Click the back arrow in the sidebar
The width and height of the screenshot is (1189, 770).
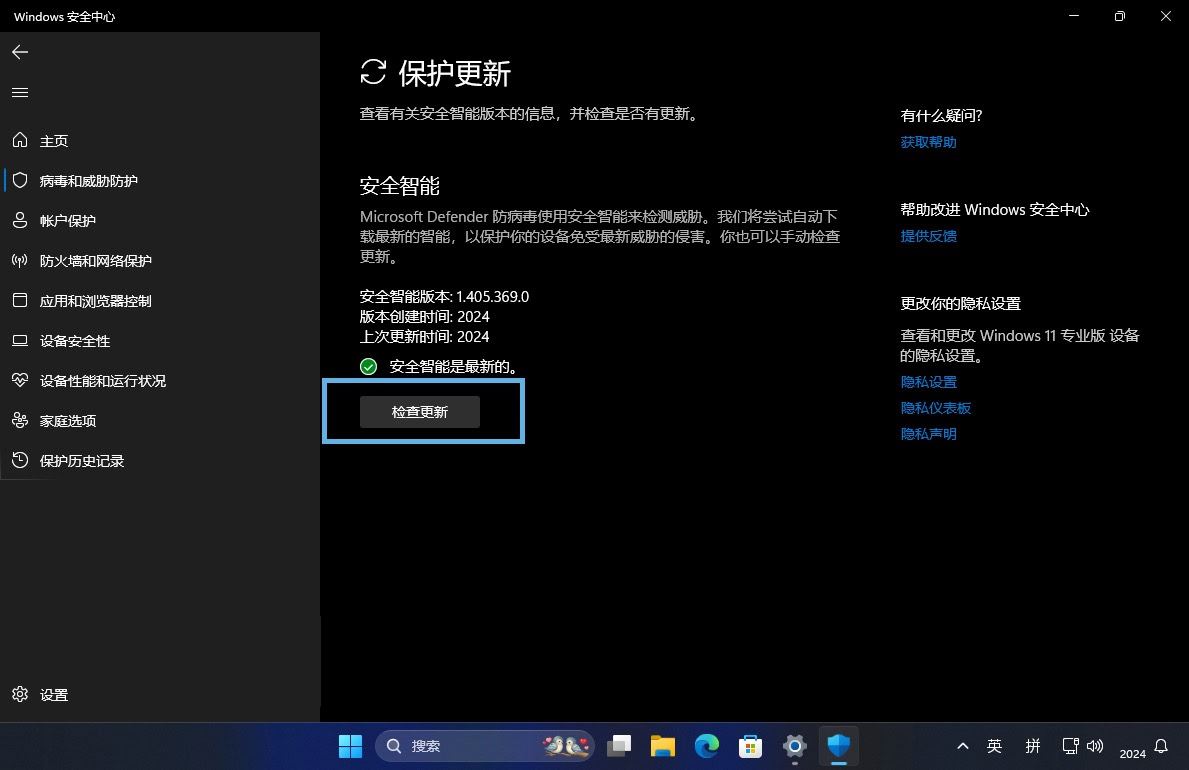tap(20, 52)
